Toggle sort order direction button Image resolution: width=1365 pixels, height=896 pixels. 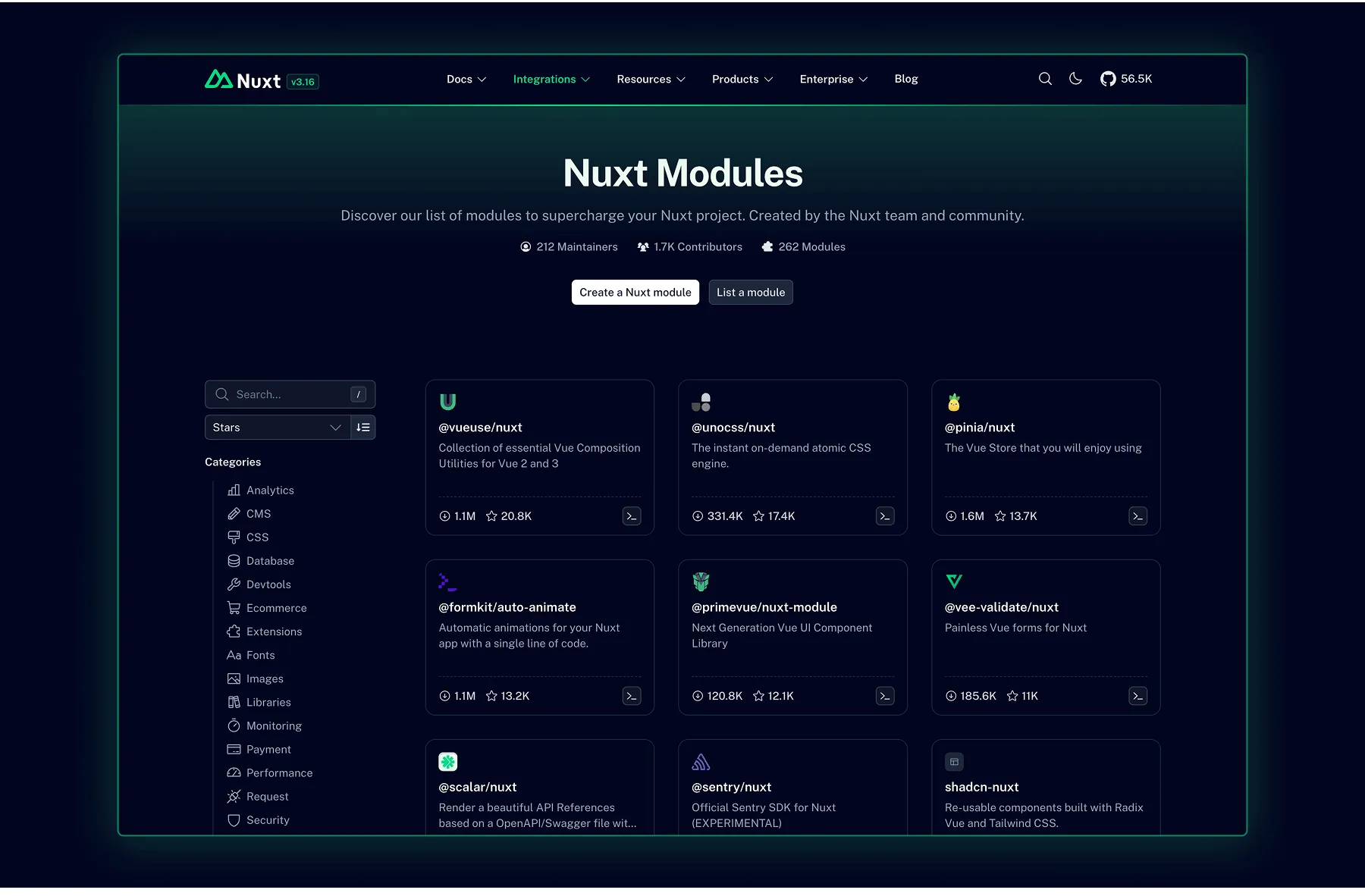(363, 428)
